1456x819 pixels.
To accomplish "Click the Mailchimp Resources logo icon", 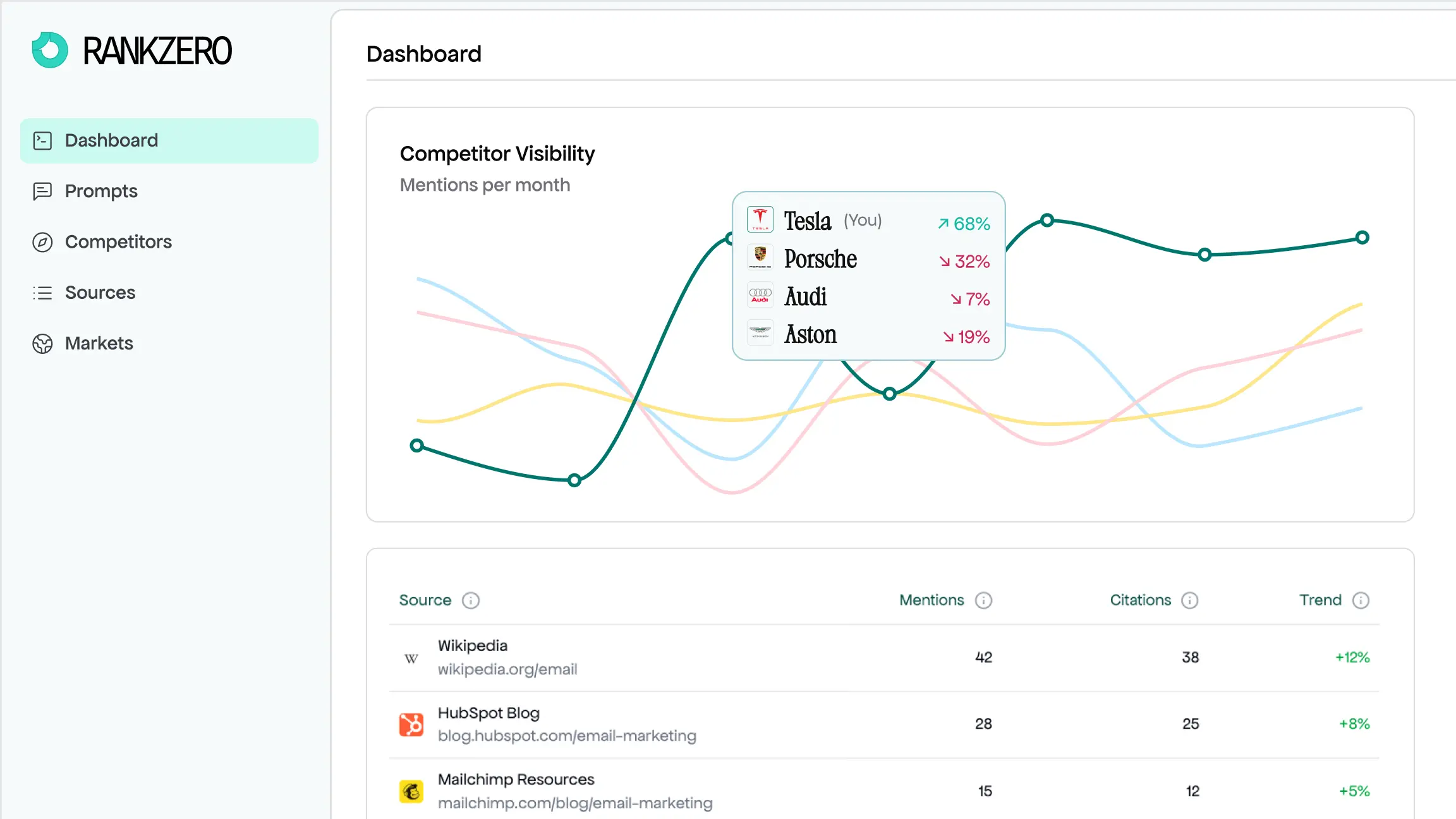I will tap(411, 791).
